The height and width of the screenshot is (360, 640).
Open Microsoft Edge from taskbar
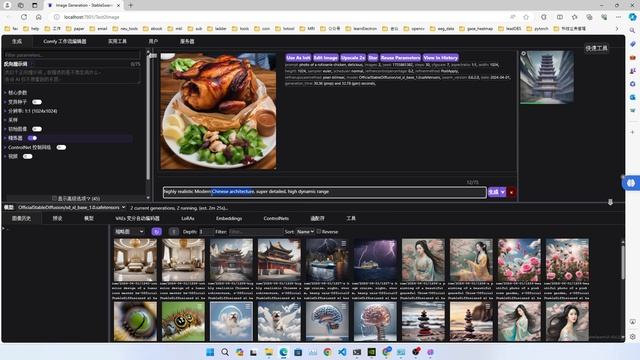[283, 352]
